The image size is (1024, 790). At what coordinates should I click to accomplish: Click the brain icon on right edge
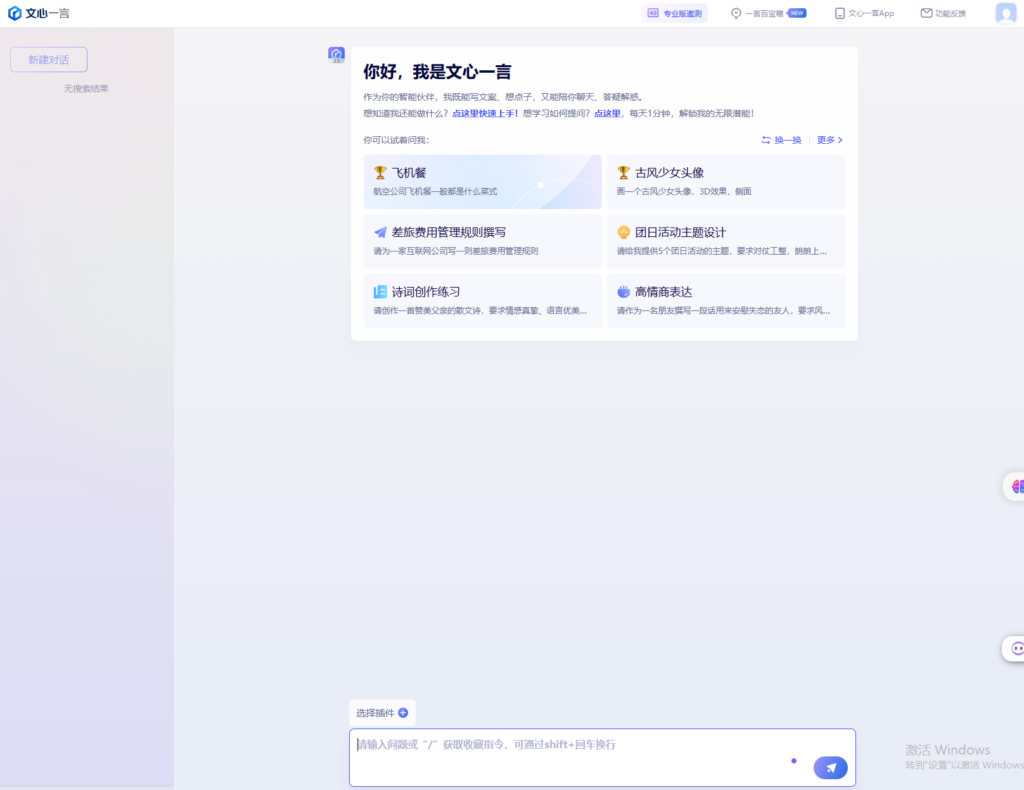coord(1017,486)
